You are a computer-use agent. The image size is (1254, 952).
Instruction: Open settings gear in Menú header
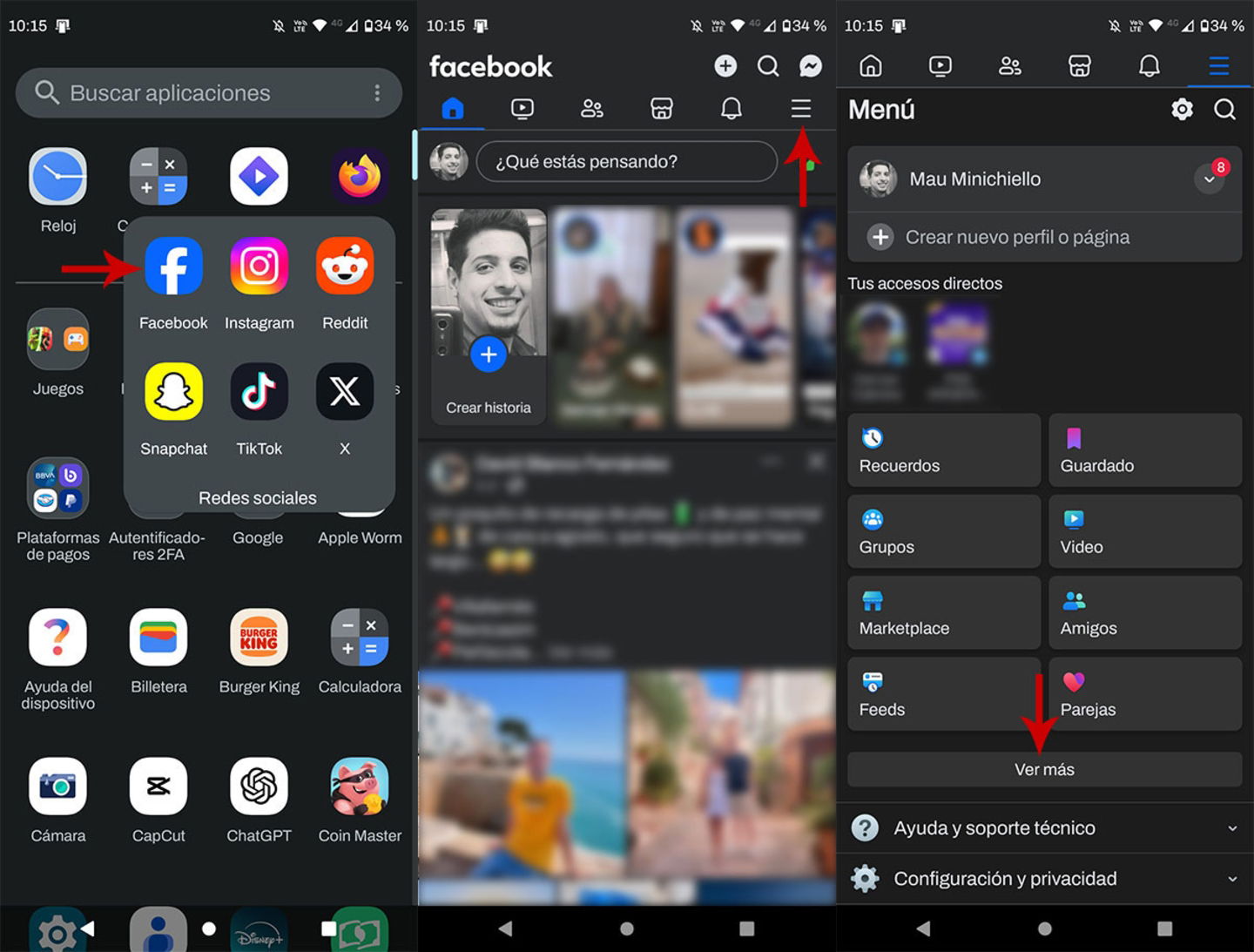pyautogui.click(x=1182, y=109)
